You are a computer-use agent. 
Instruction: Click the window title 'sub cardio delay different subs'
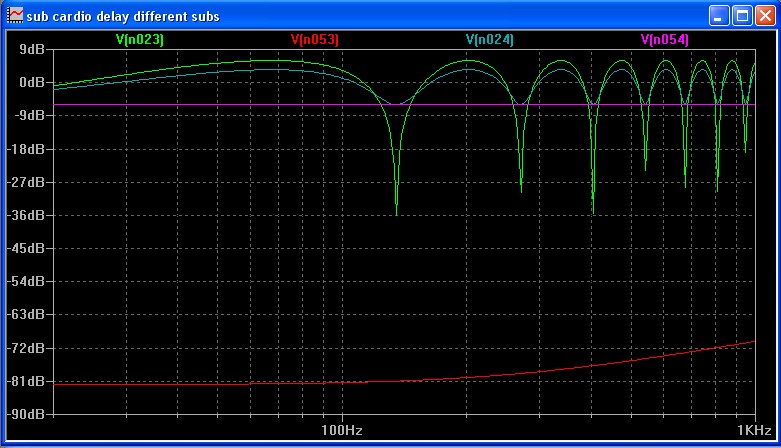(123, 16)
